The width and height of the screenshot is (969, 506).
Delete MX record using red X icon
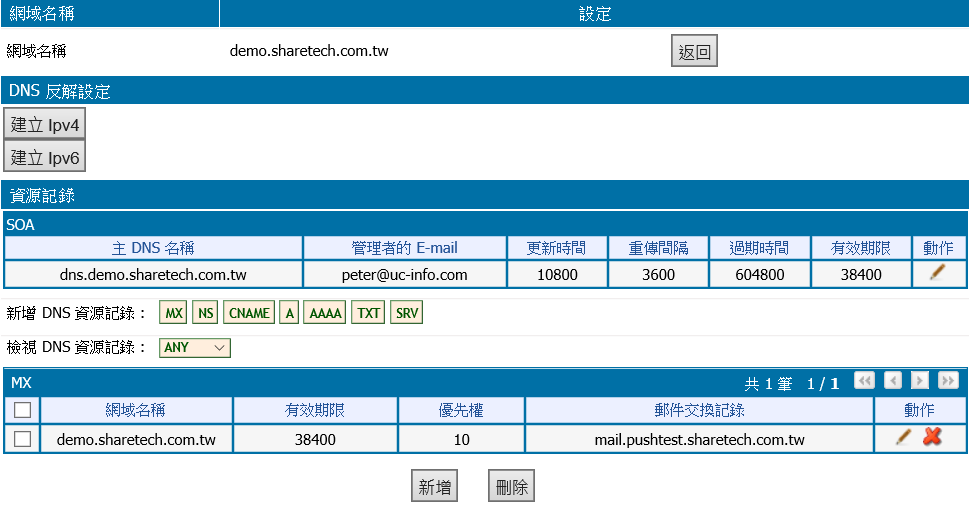coord(932,438)
